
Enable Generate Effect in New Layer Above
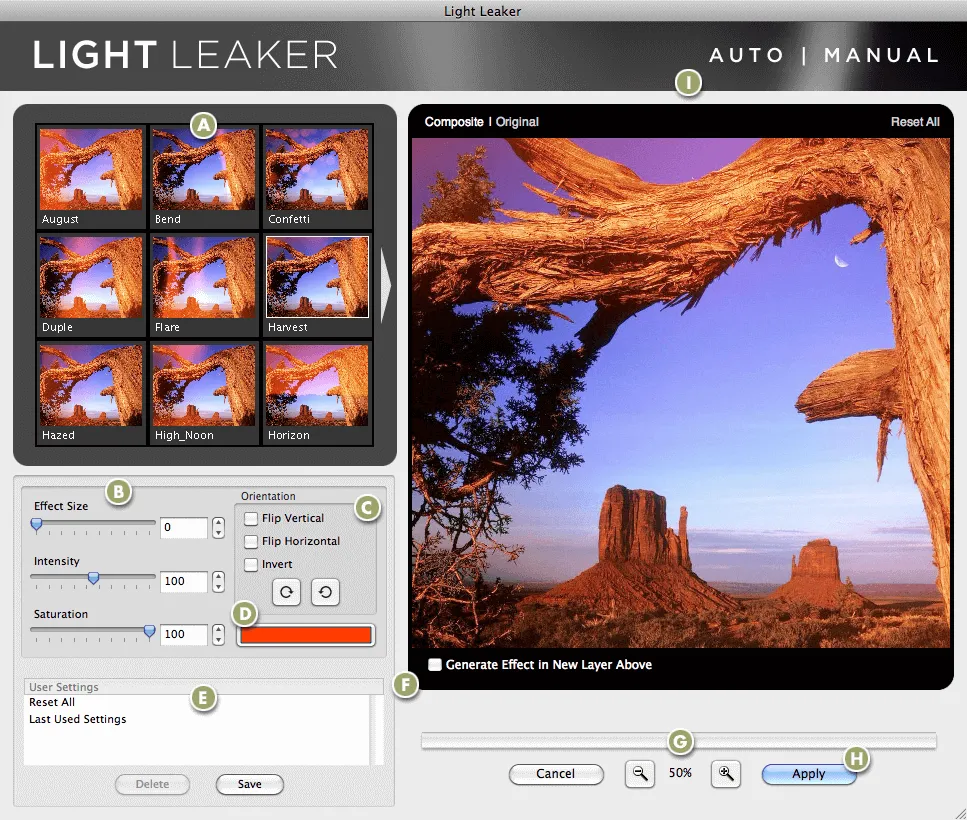click(436, 664)
